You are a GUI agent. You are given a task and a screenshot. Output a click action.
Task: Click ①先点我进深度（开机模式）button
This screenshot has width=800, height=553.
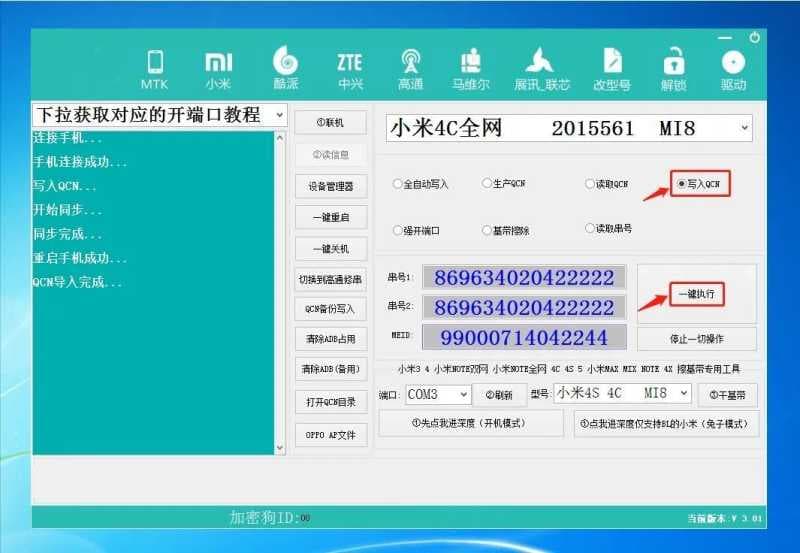[x=470, y=423]
